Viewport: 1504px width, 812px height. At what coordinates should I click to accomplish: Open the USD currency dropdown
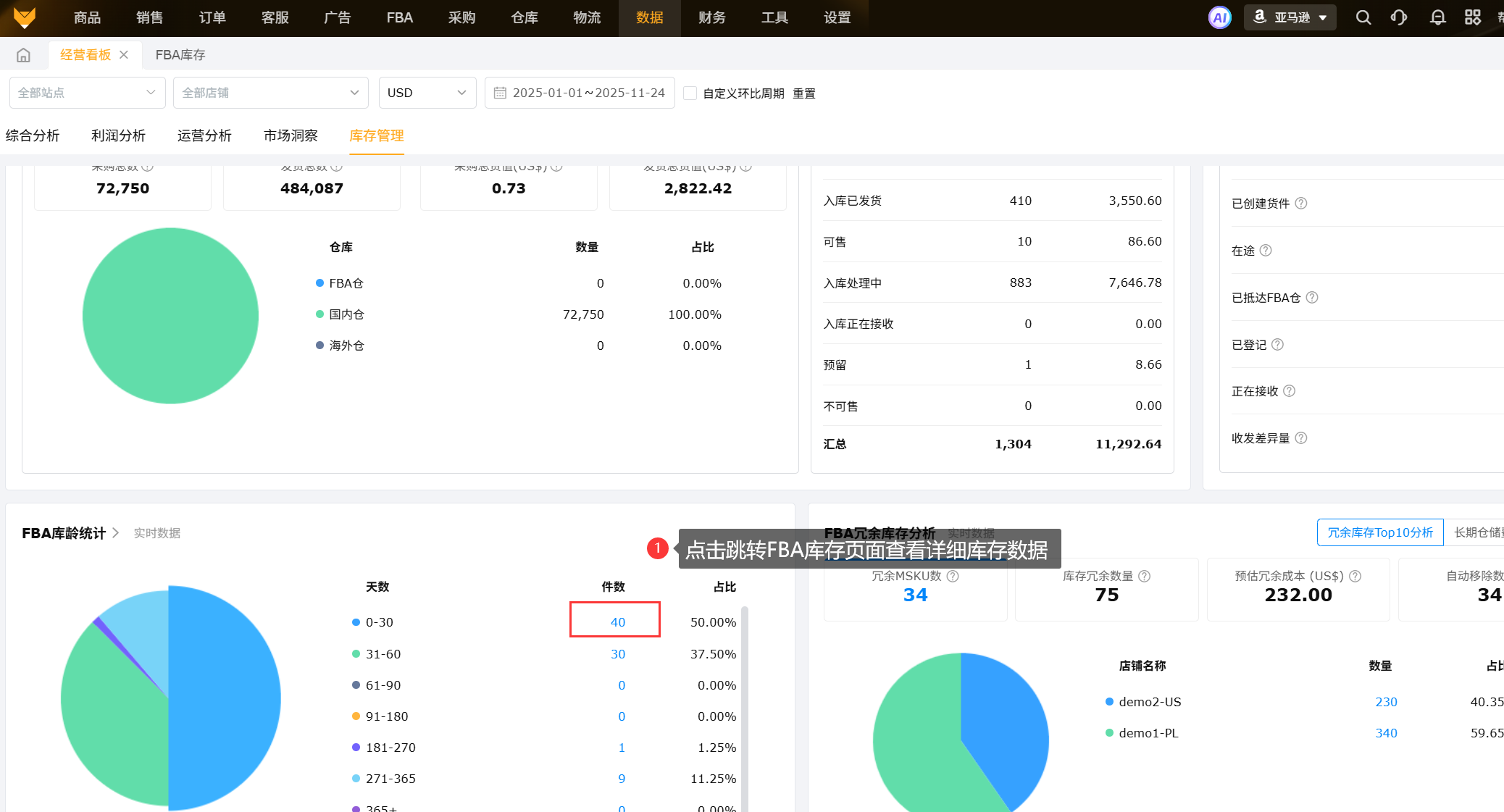point(427,93)
